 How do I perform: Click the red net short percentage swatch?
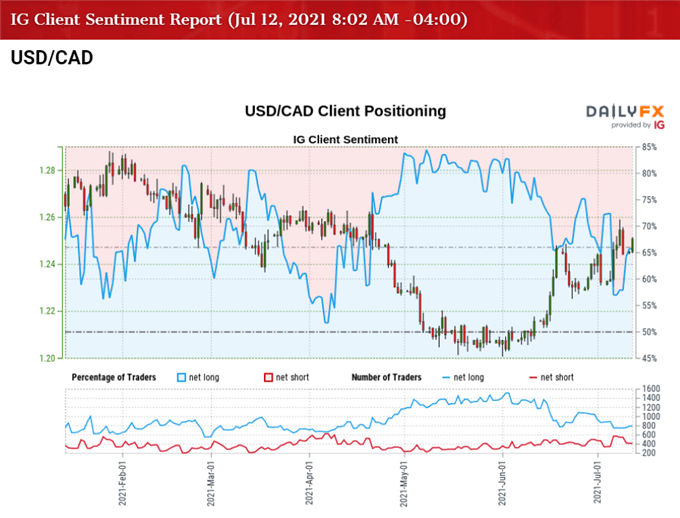click(268, 377)
